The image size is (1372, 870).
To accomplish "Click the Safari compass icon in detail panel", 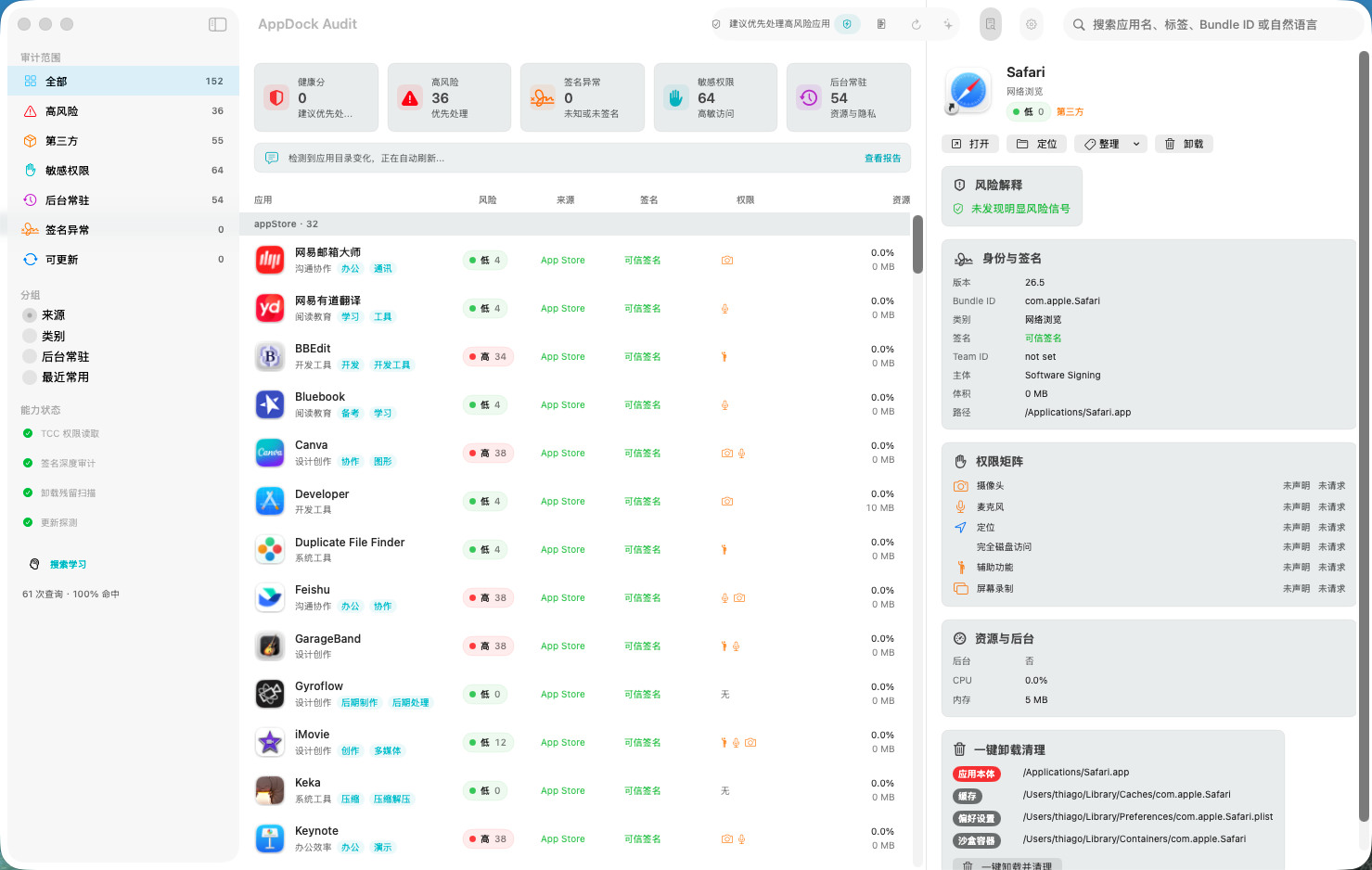I will pyautogui.click(x=968, y=91).
